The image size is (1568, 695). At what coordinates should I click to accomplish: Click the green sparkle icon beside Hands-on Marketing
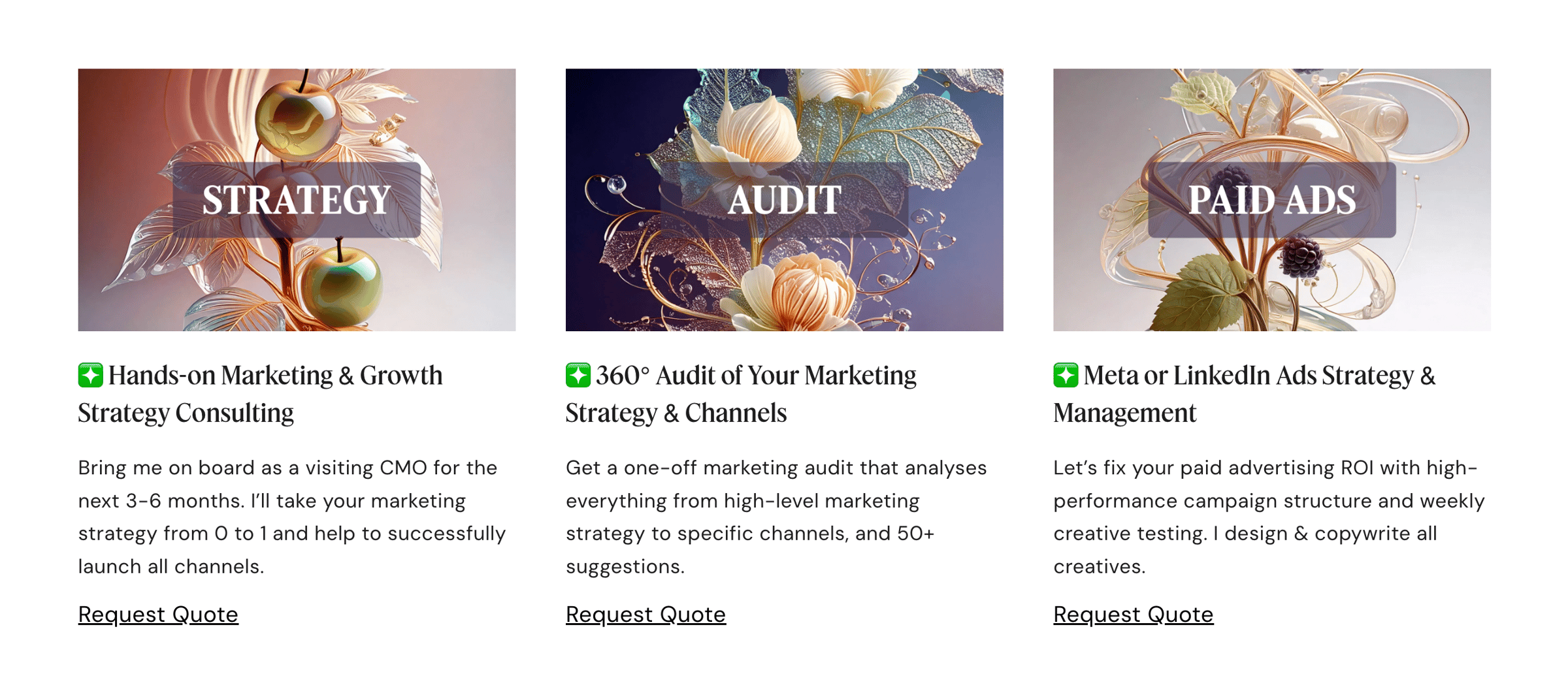[x=91, y=376]
